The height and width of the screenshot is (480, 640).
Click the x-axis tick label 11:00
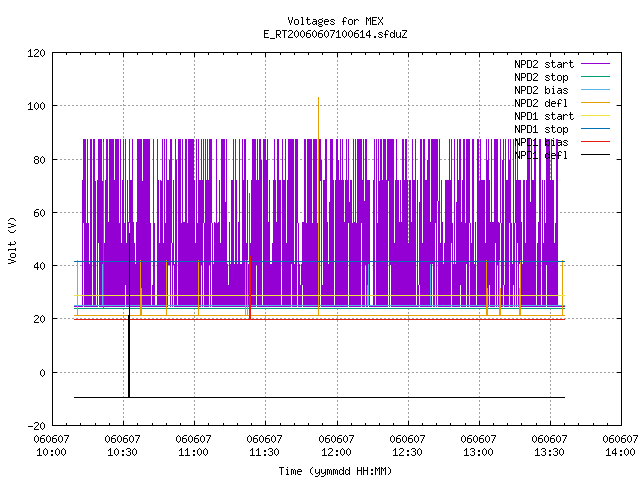(193, 452)
